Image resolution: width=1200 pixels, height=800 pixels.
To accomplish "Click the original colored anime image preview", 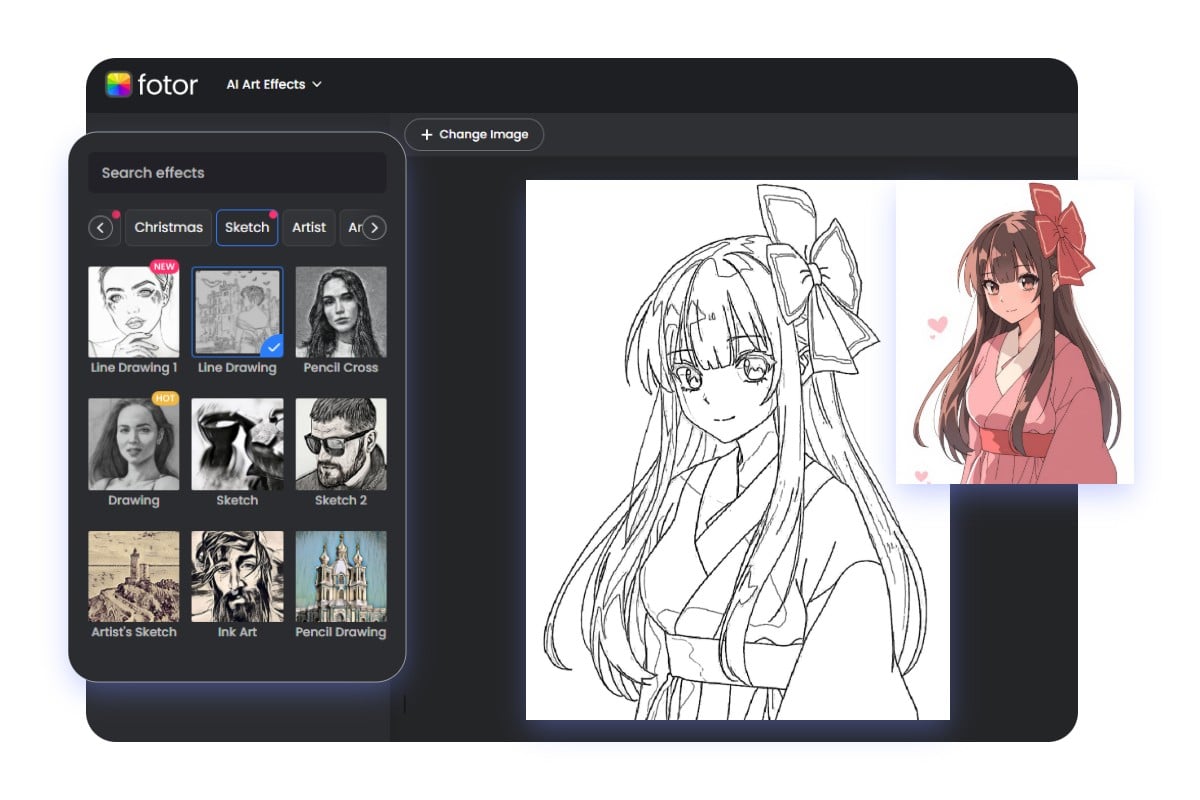I will tap(1014, 332).
